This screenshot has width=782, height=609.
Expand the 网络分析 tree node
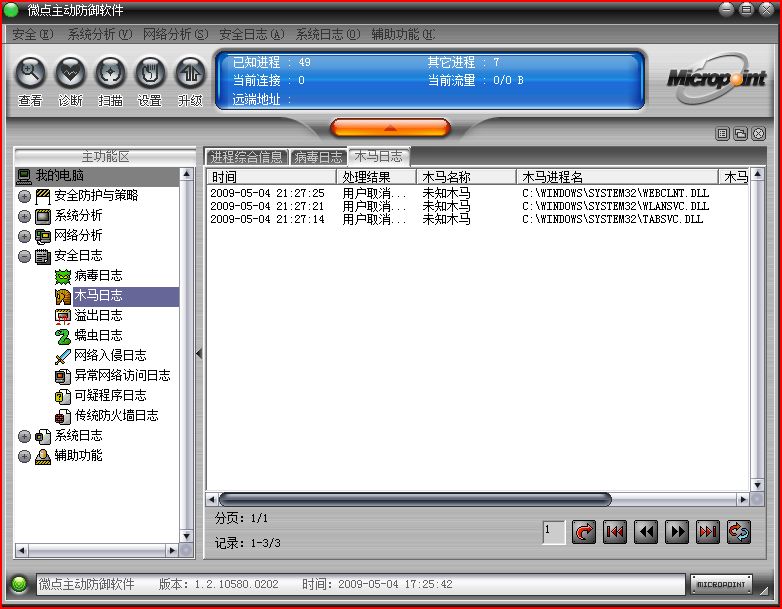pos(24,236)
